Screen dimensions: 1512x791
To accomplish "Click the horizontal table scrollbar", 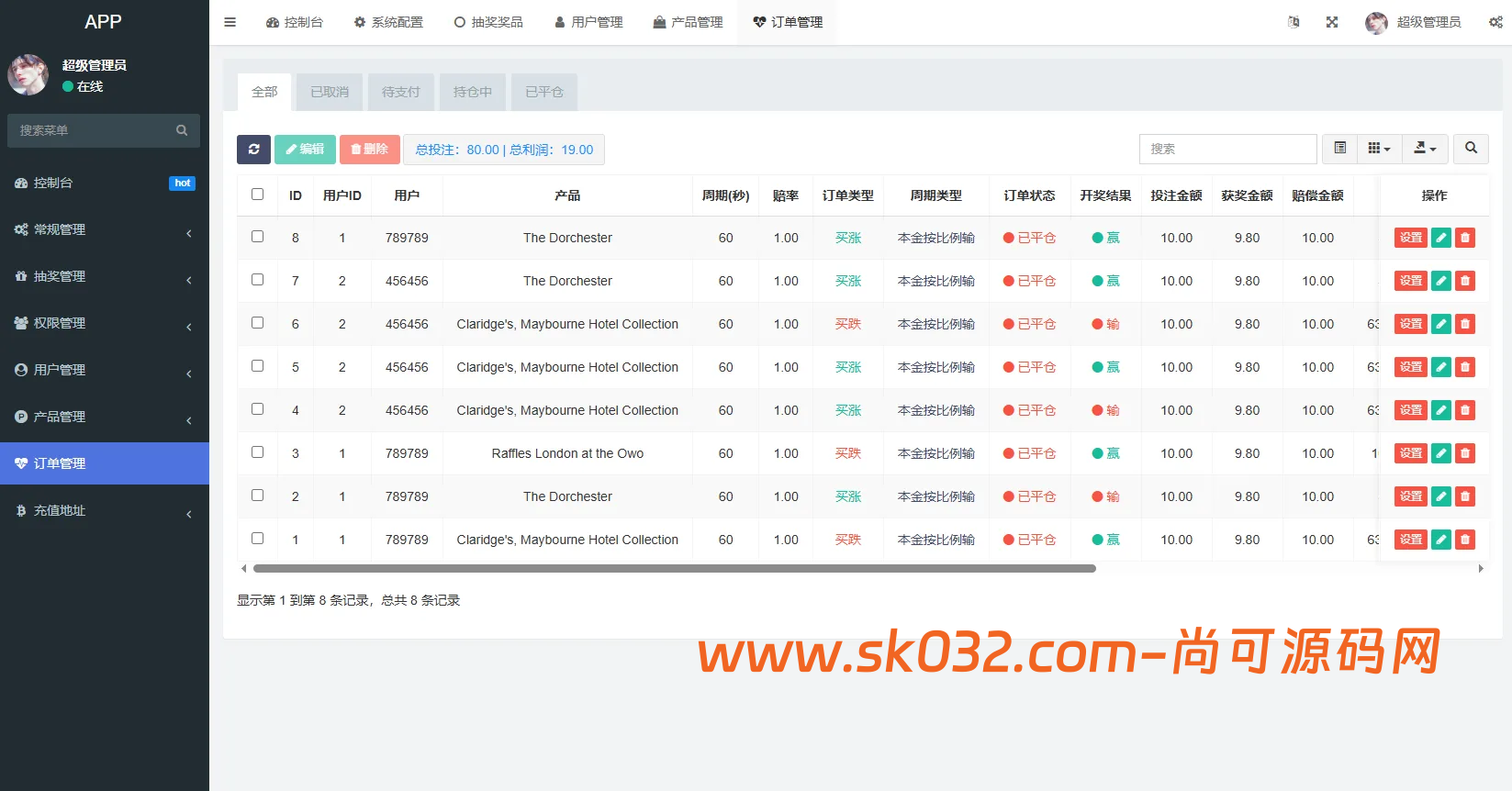I will 675,569.
